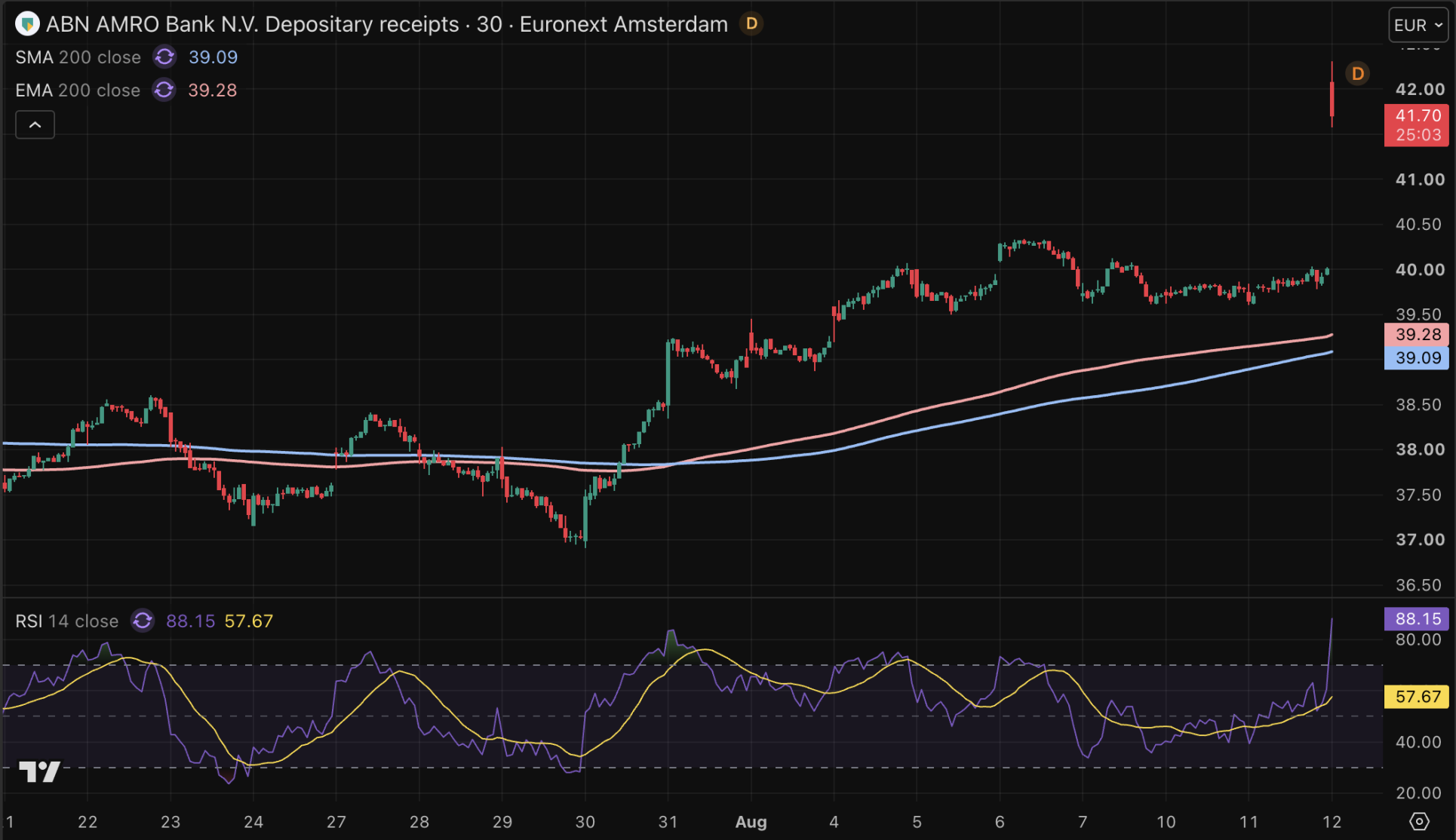Click the SMA 200 refresh cycle icon
This screenshot has width=1456, height=840.
[x=164, y=57]
